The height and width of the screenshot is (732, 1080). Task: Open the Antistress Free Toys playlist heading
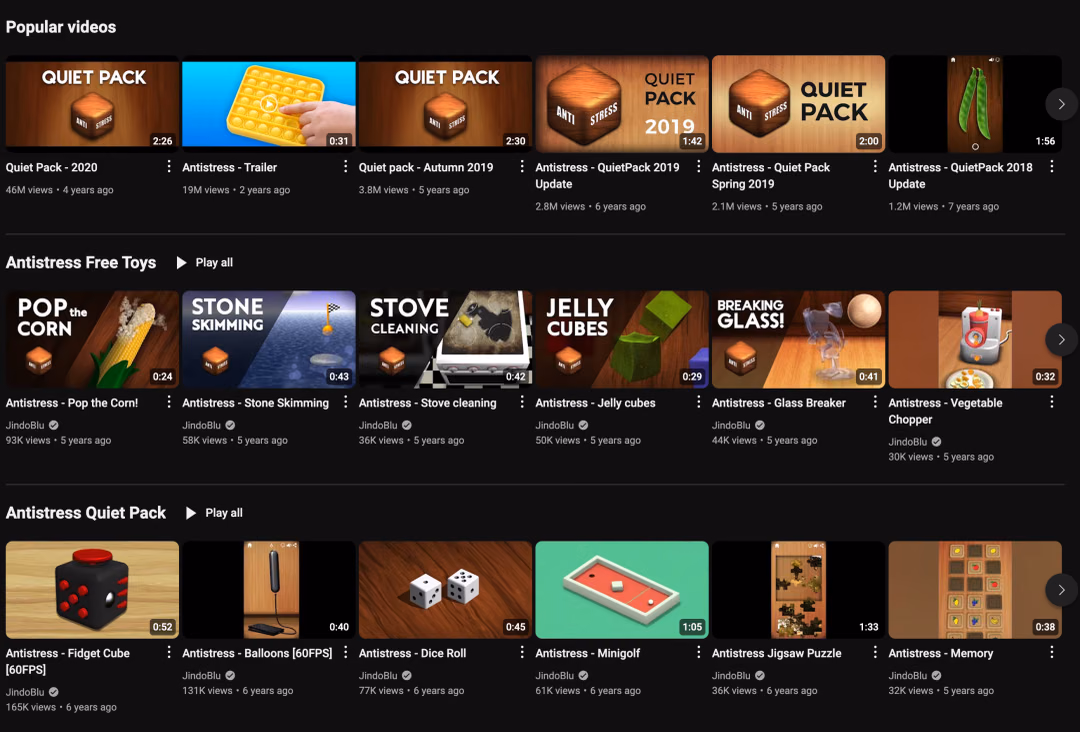pos(81,262)
